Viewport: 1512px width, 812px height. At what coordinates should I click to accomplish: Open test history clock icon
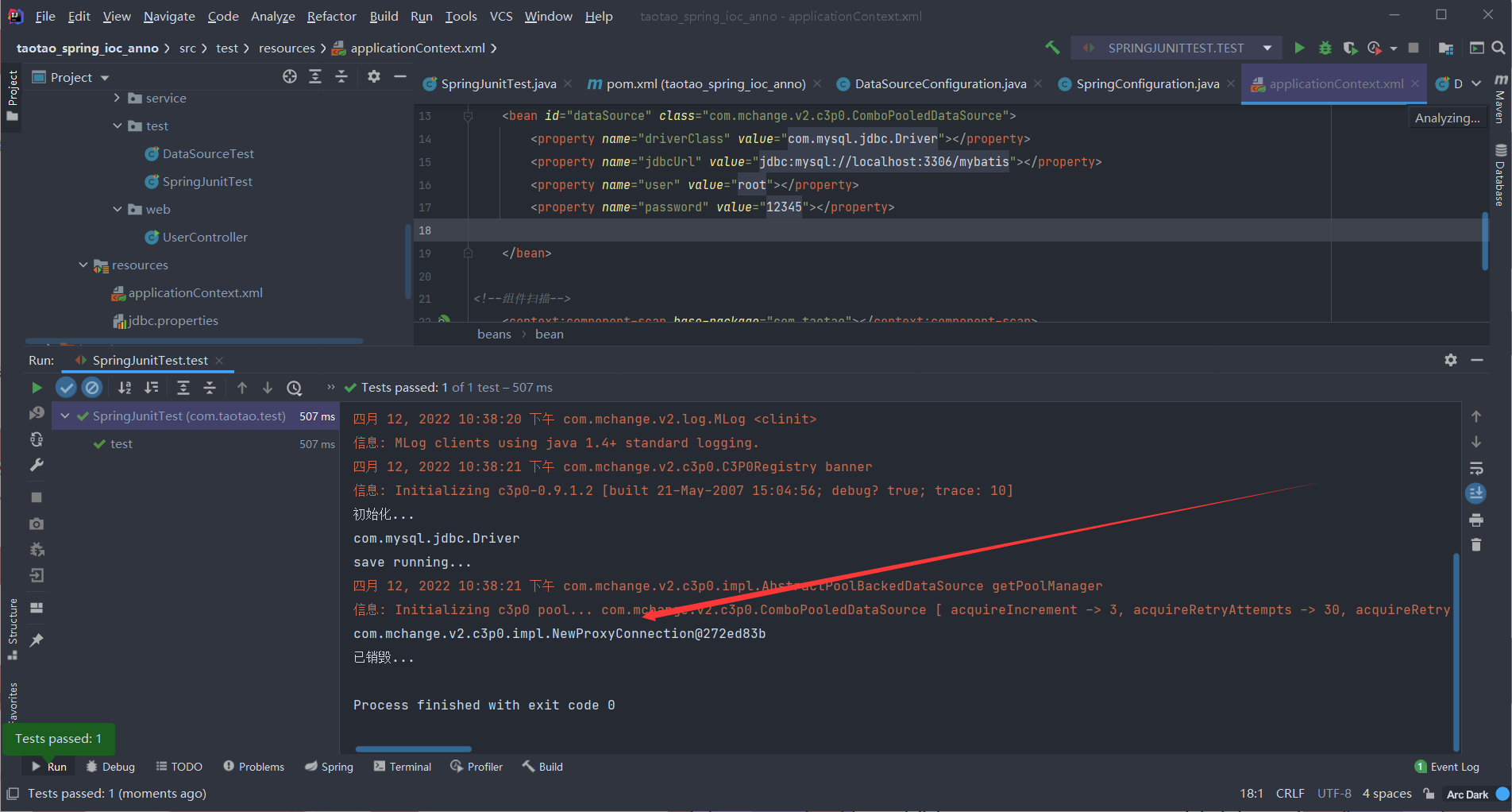[295, 388]
